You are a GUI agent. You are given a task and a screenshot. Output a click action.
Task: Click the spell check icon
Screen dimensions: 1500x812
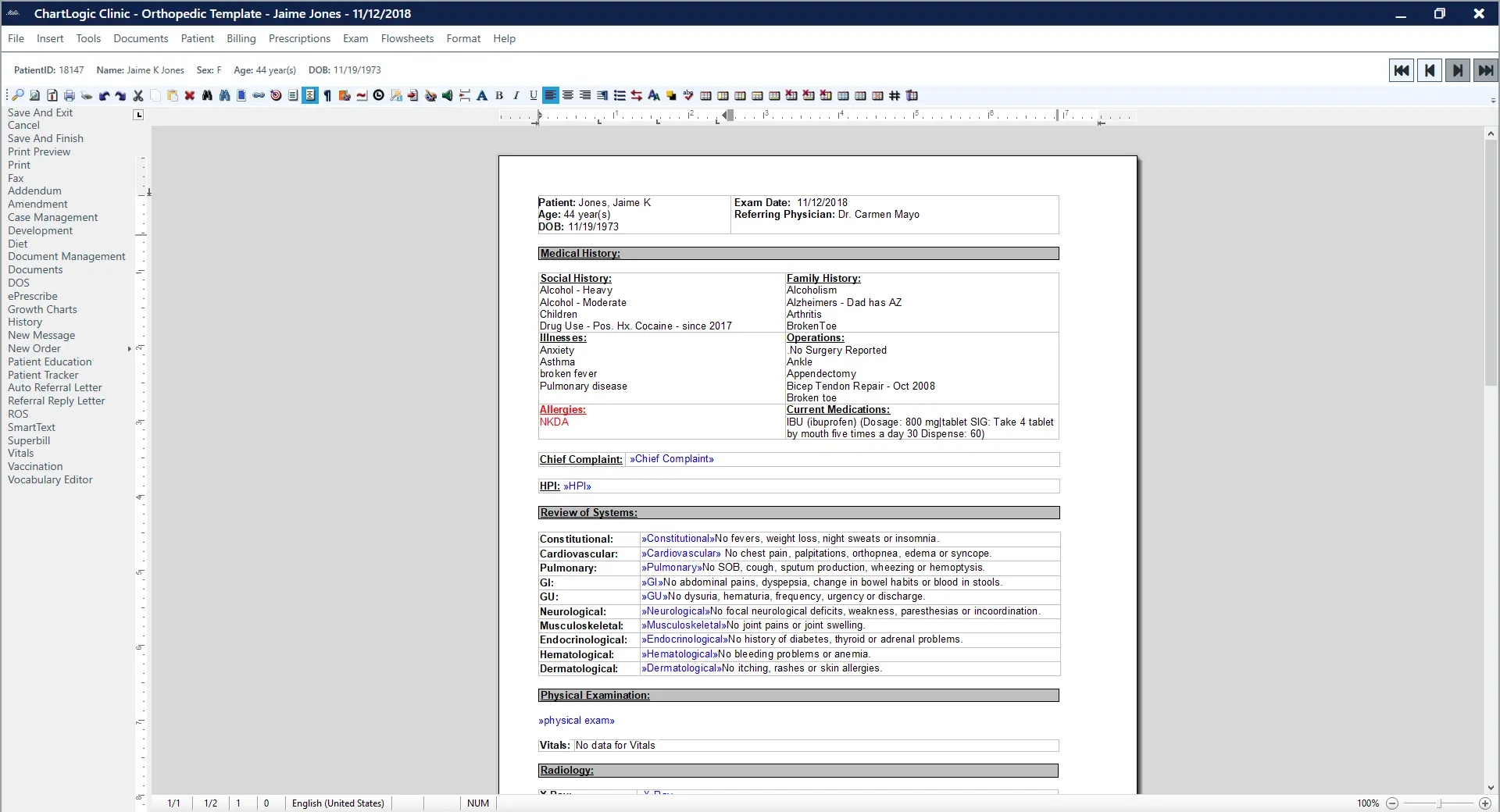[688, 95]
